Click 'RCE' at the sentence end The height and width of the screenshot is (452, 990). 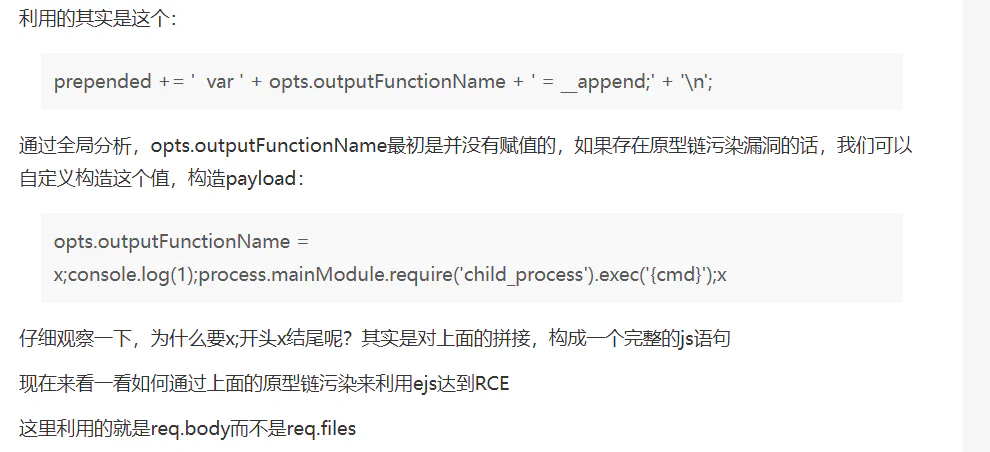pos(492,384)
